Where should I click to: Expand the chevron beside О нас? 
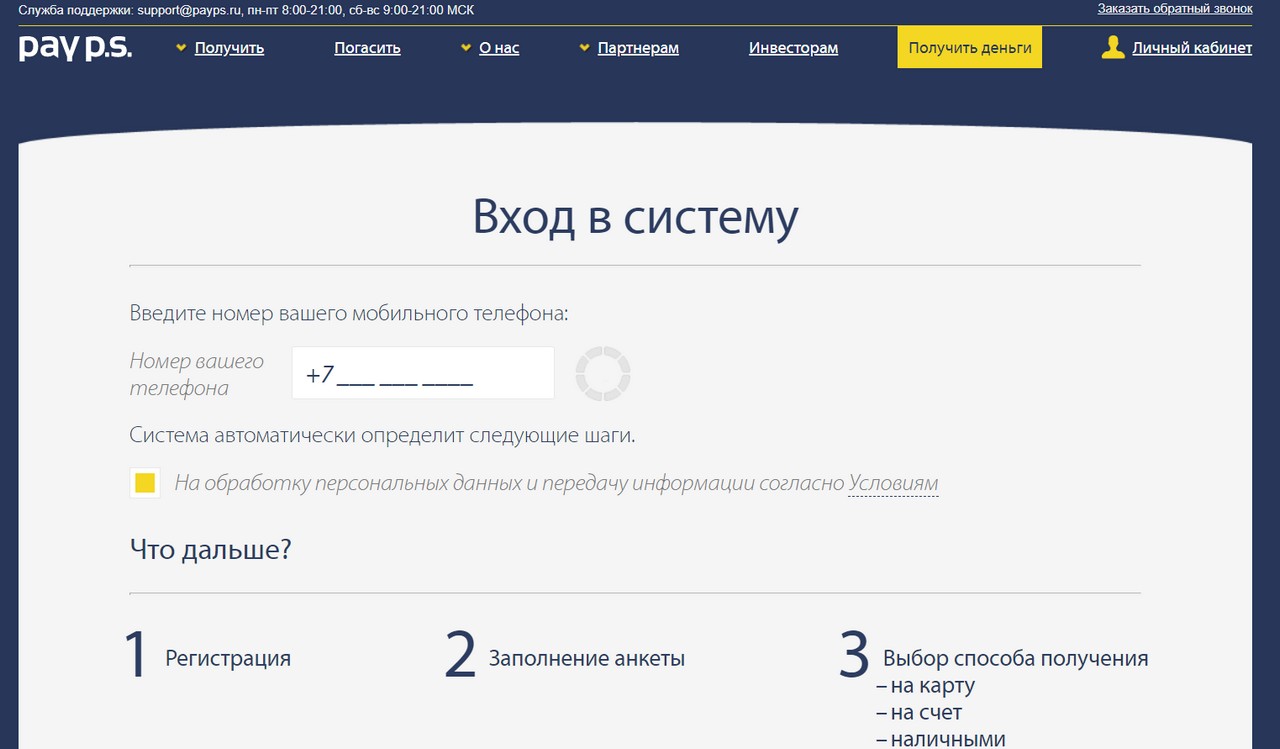click(x=465, y=47)
